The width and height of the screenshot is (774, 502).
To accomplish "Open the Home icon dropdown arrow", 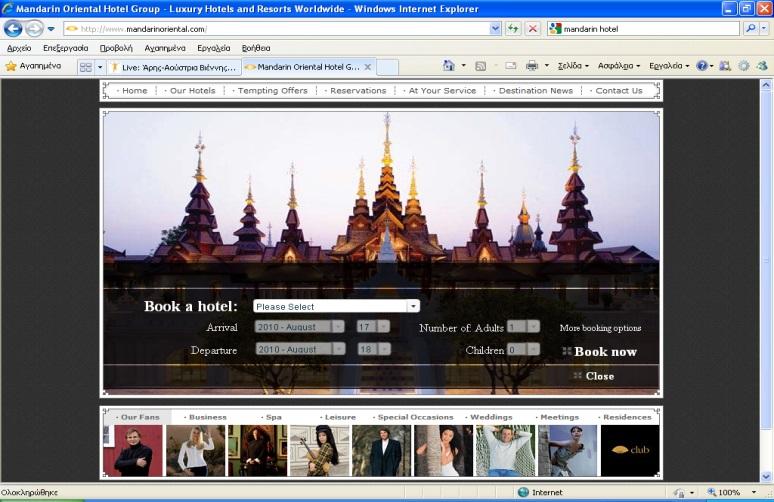I will click(x=464, y=66).
